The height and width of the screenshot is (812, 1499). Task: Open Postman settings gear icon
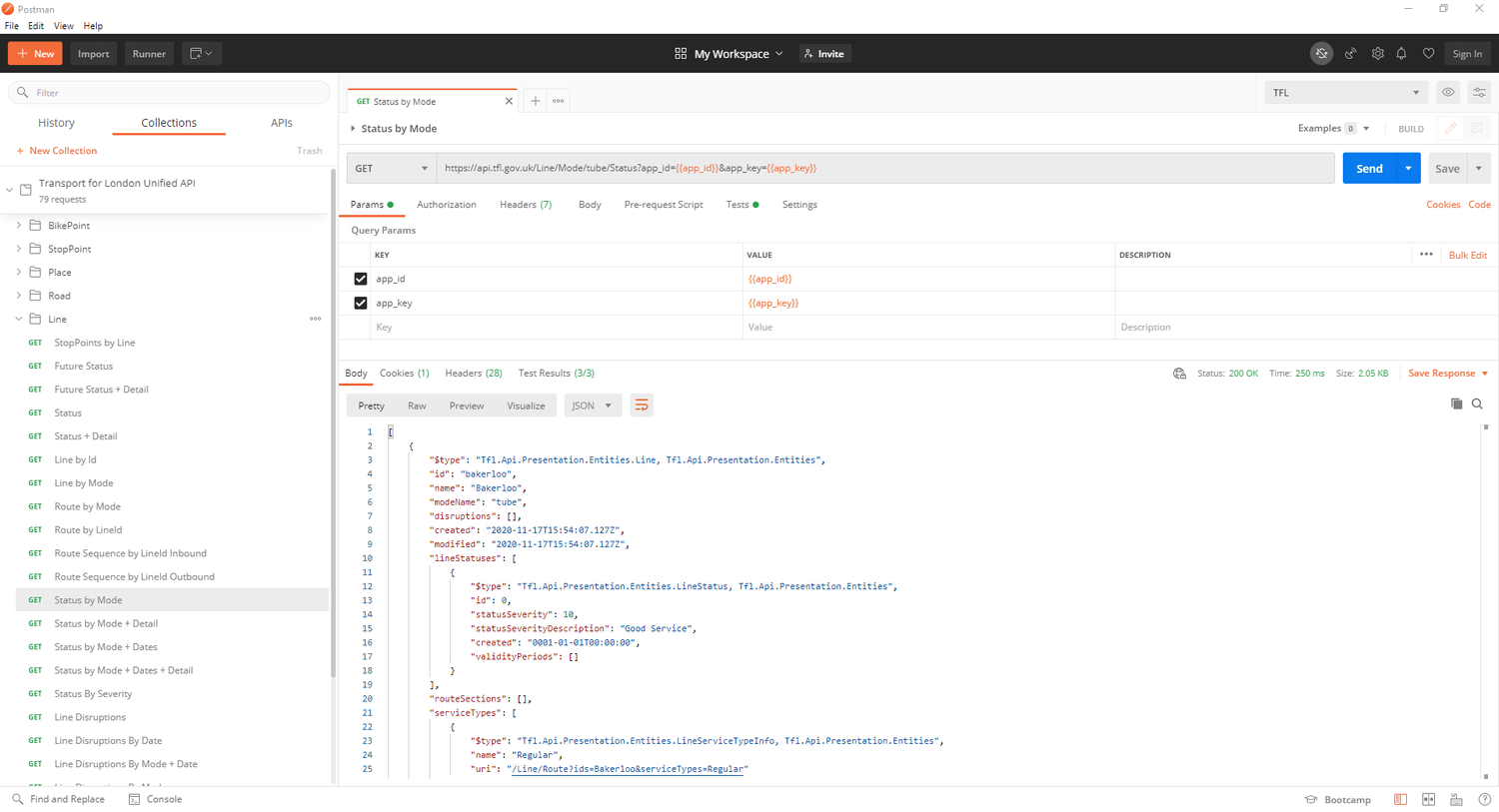click(x=1377, y=53)
